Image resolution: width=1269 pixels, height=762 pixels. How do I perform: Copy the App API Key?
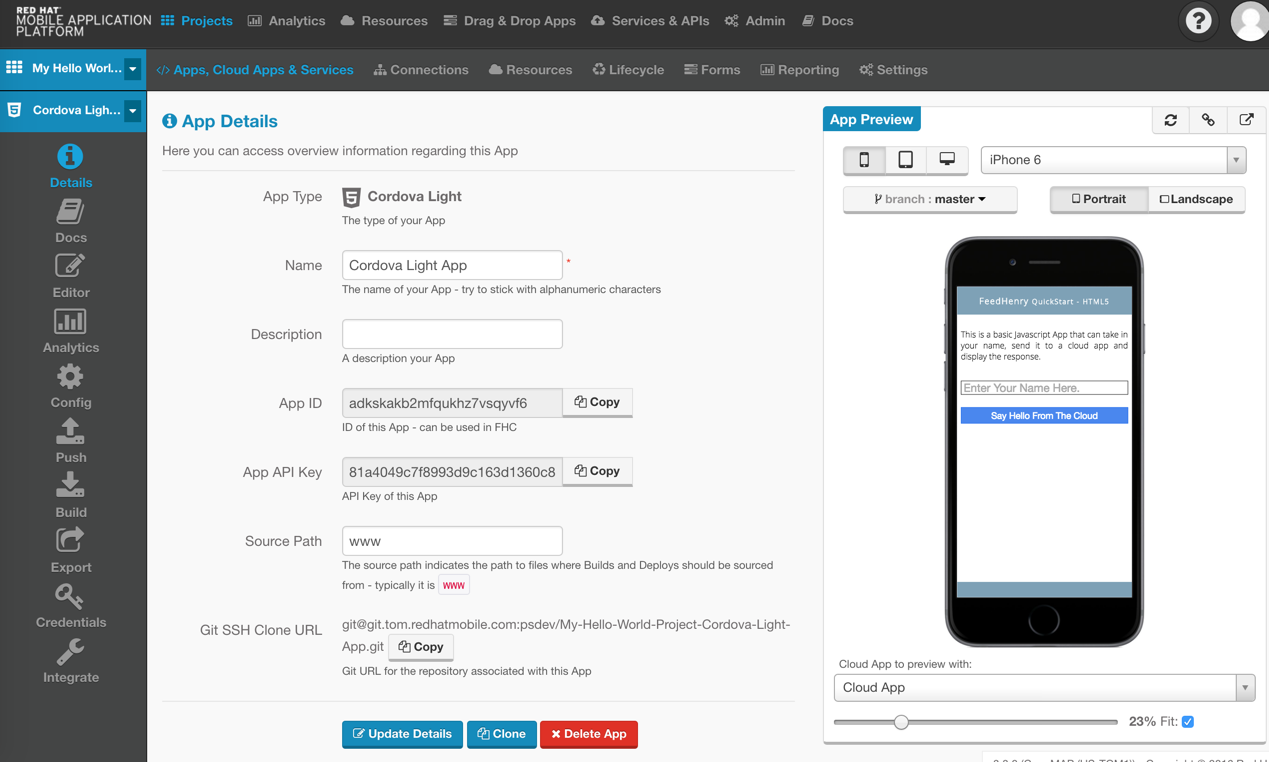[597, 471]
